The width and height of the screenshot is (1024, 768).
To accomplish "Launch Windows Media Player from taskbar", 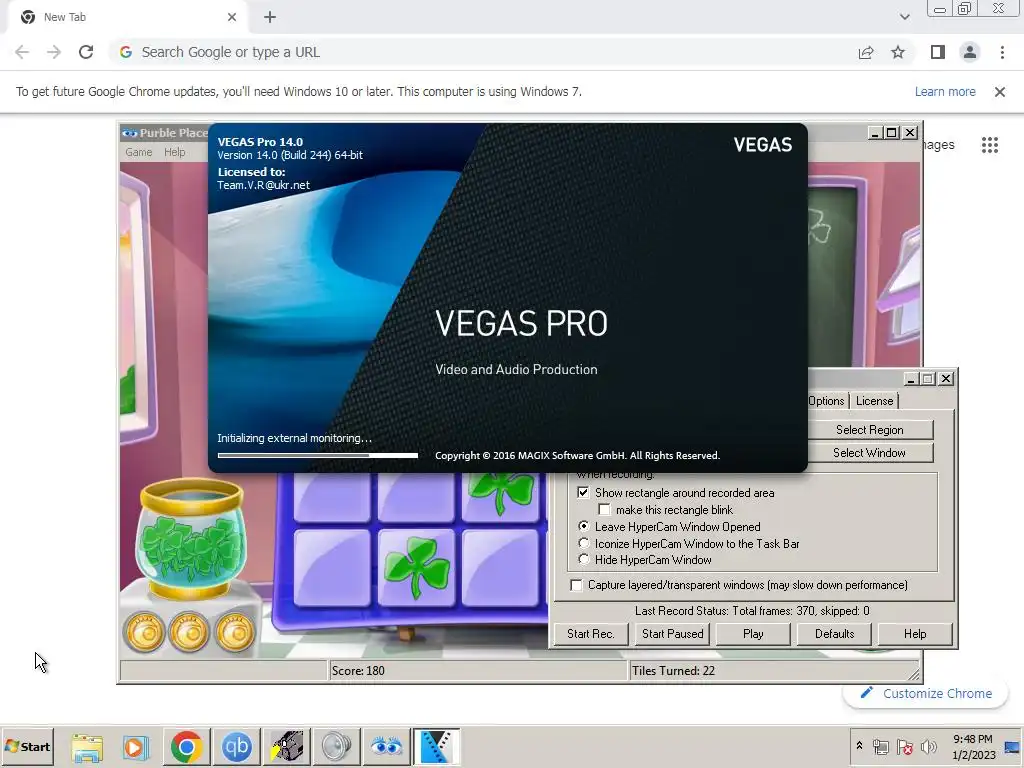I will [x=136, y=746].
